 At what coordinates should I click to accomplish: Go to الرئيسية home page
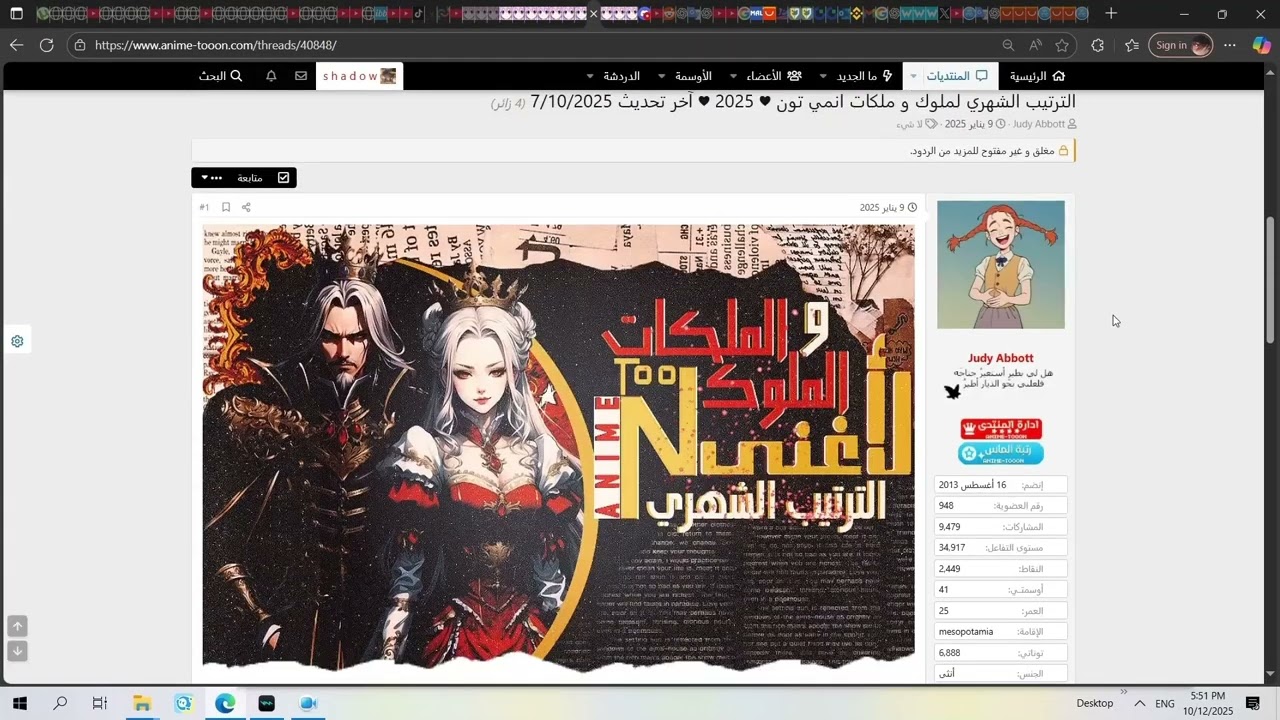coord(1037,76)
